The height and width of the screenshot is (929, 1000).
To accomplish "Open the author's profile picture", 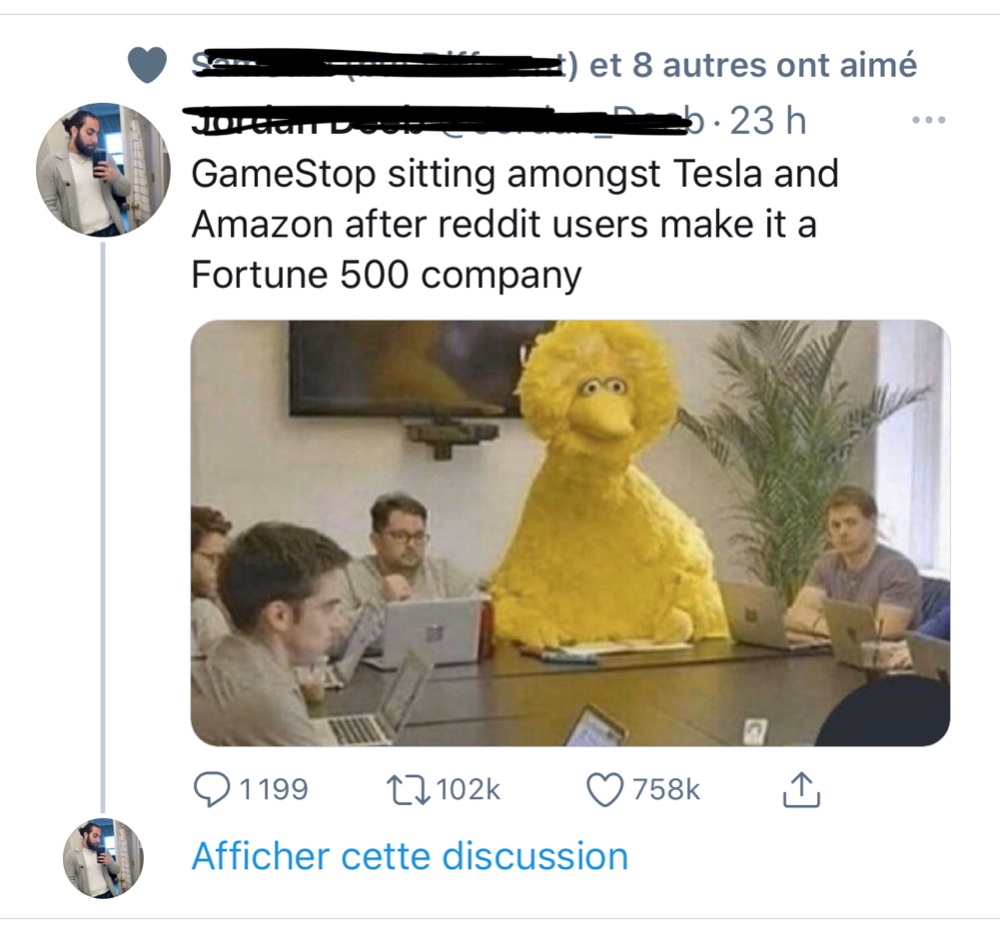I will coord(103,170).
